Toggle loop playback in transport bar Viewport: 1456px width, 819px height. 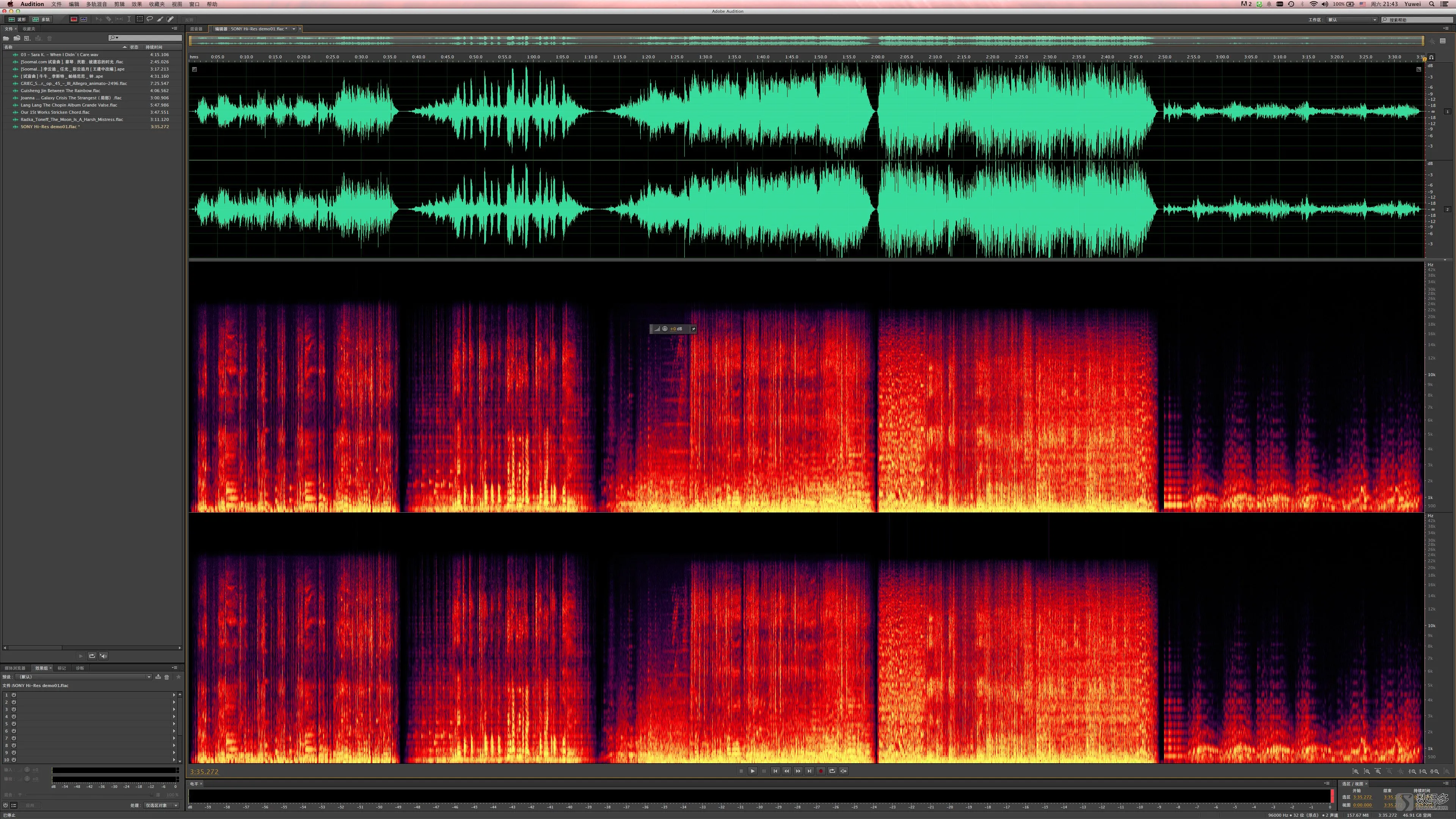(x=833, y=771)
